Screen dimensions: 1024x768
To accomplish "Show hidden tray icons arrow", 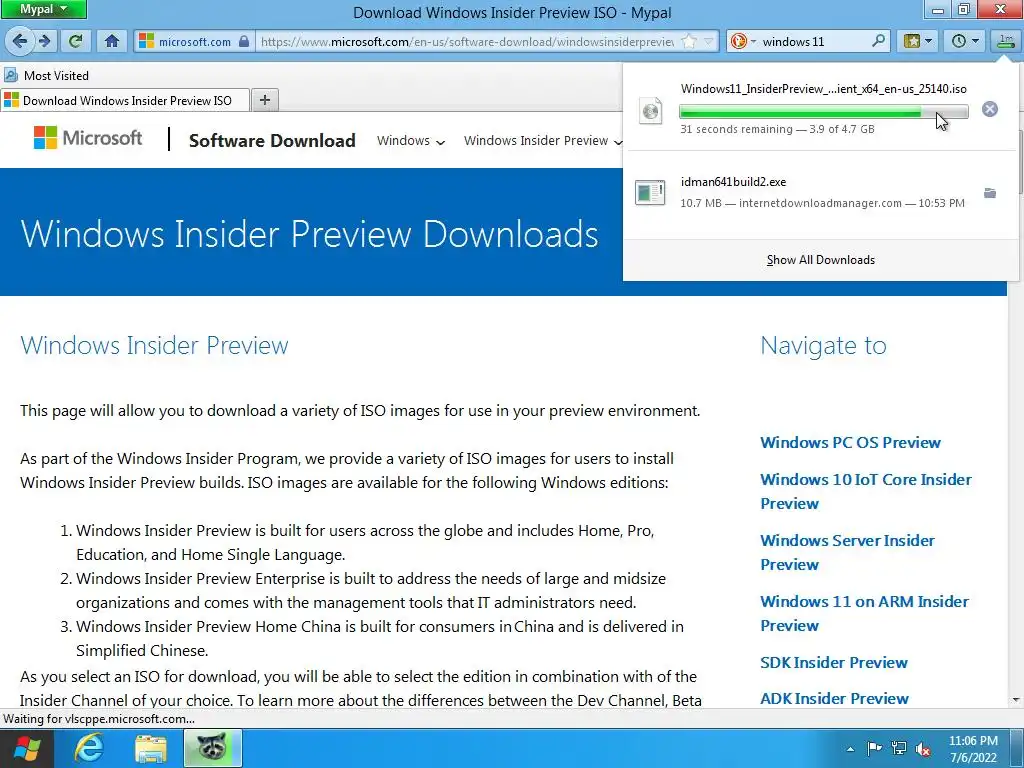I will click(850, 749).
